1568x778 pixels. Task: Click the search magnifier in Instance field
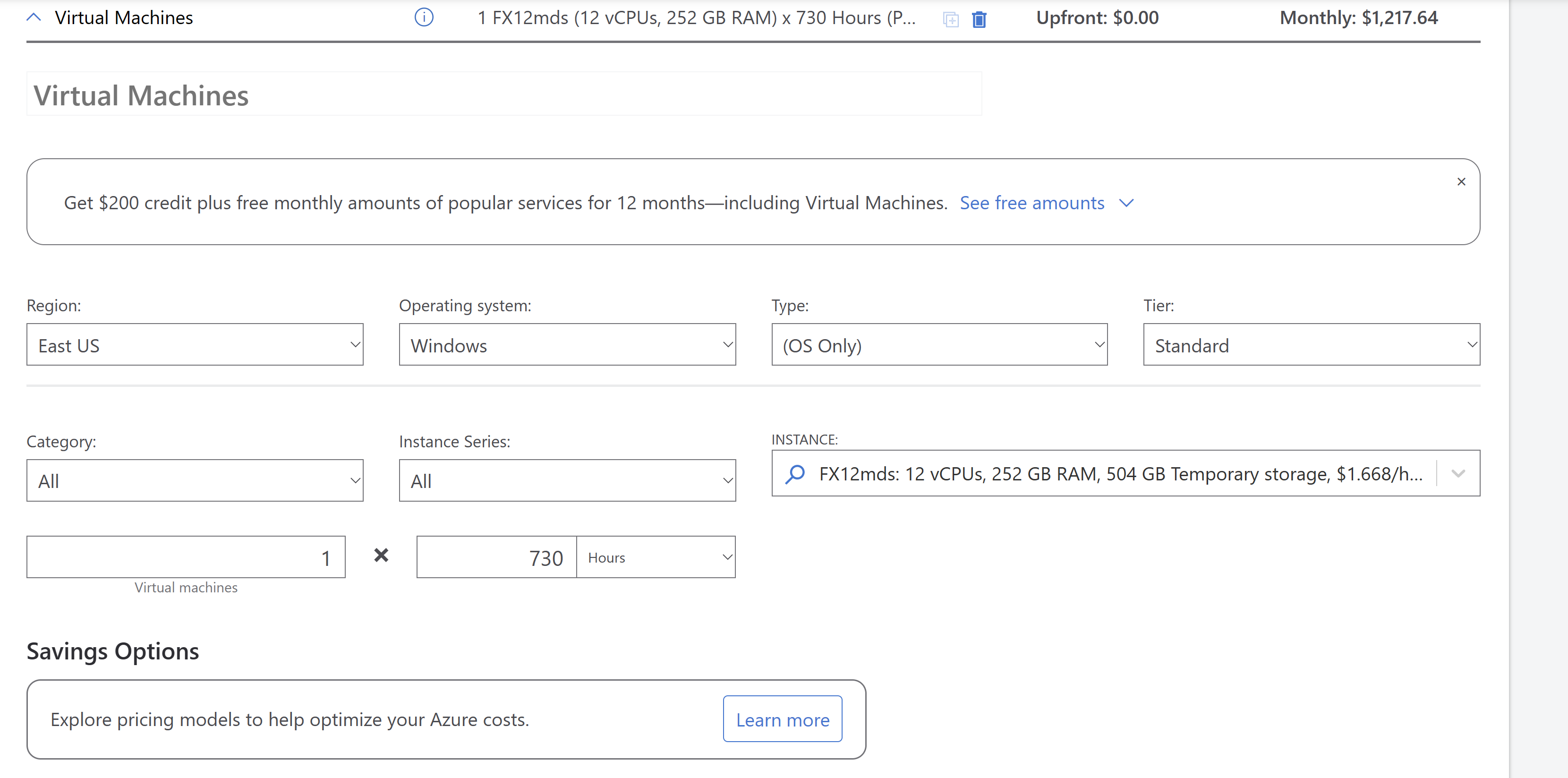[x=795, y=474]
